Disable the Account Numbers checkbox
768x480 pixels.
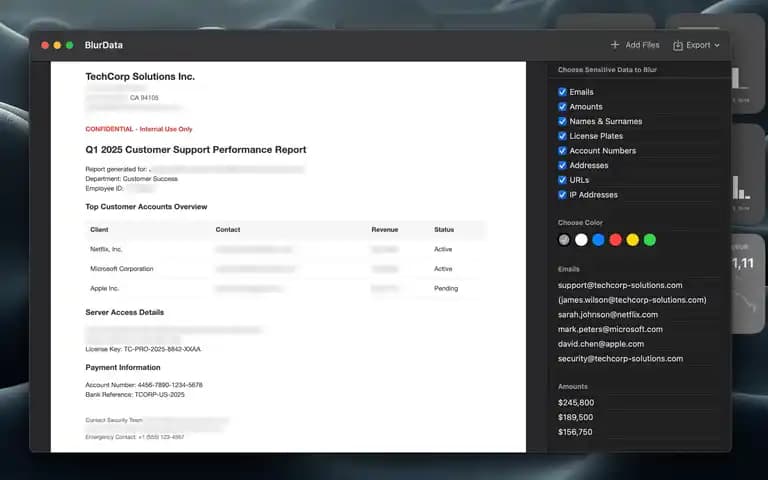[562, 150]
